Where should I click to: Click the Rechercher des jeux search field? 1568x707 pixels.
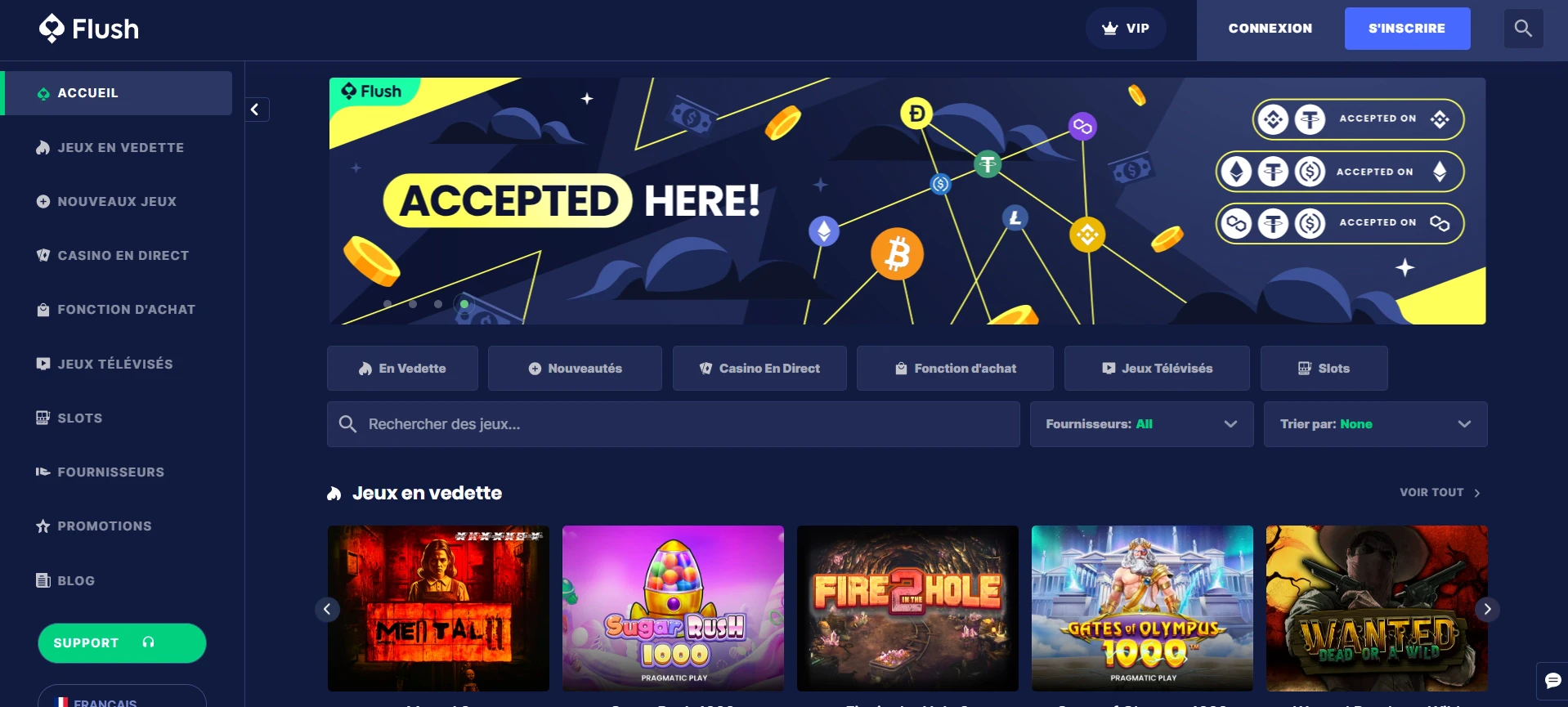(x=674, y=424)
